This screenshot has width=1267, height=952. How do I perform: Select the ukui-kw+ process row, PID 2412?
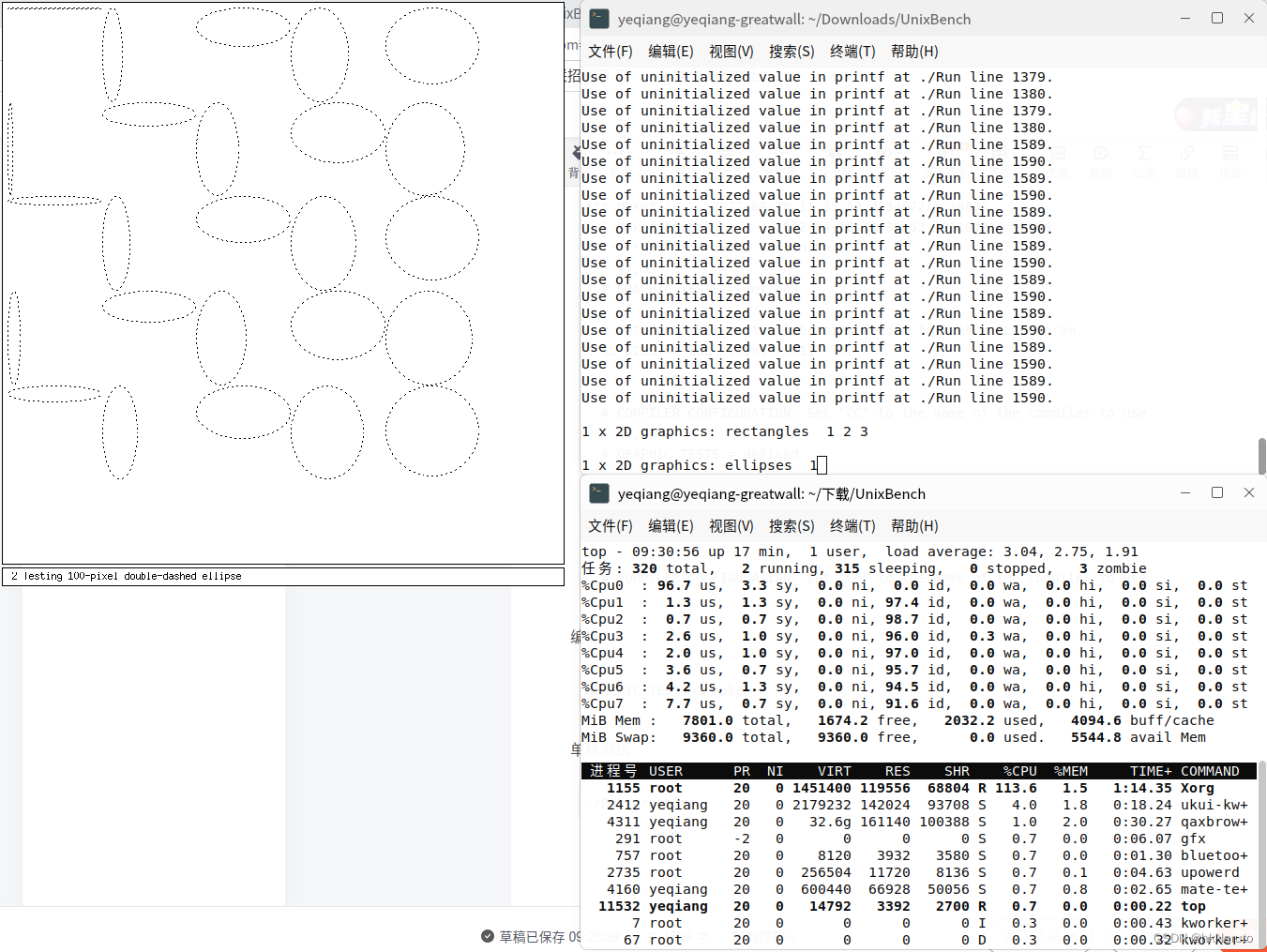919,805
